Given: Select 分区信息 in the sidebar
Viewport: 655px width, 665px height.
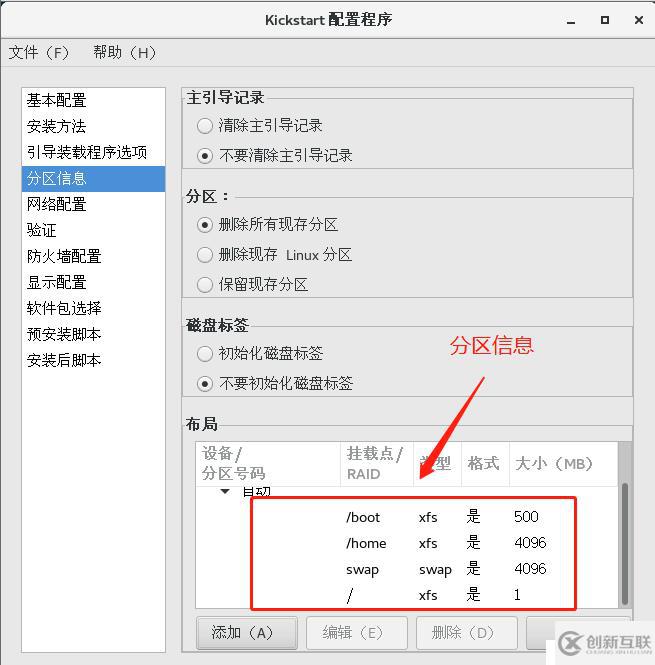Looking at the screenshot, I should (x=93, y=179).
